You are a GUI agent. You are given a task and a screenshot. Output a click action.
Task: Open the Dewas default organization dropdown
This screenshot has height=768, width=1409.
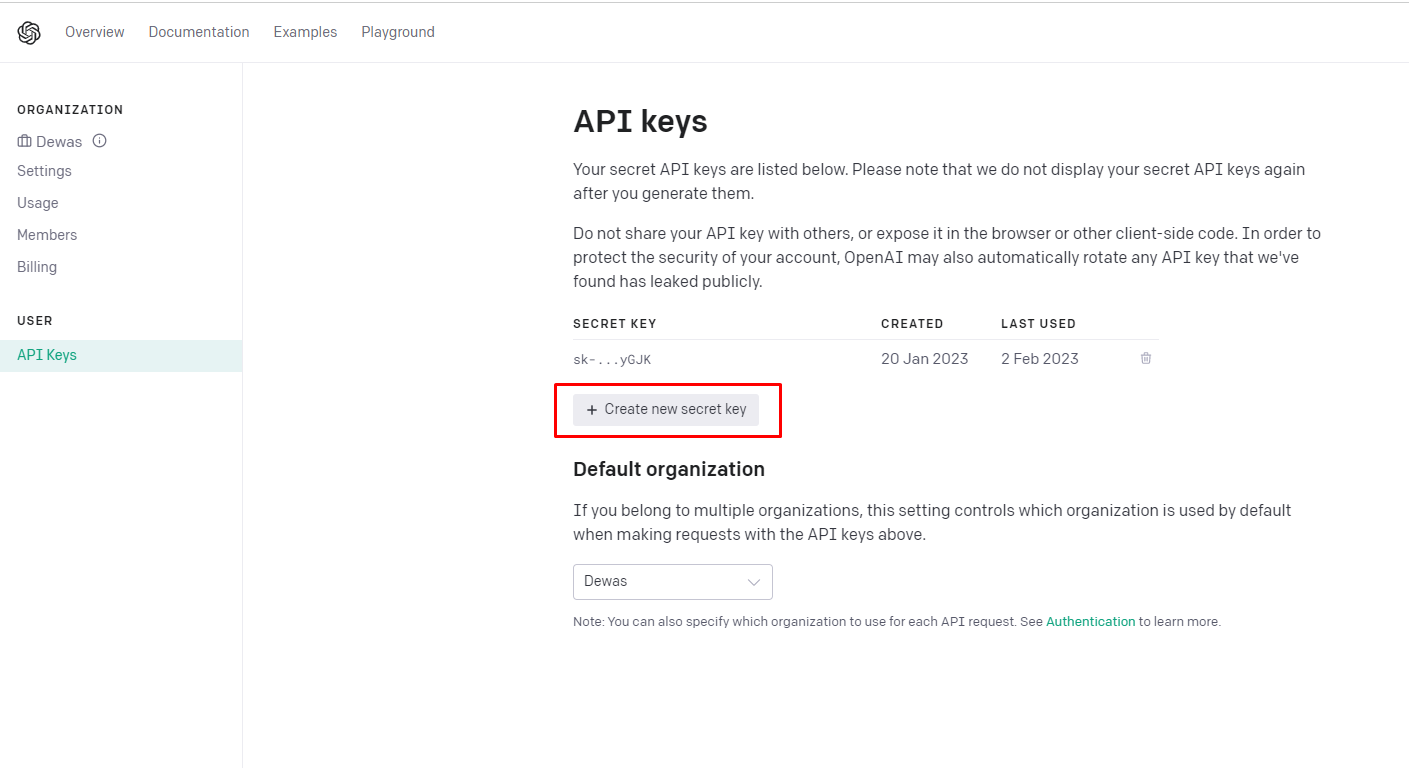point(673,582)
